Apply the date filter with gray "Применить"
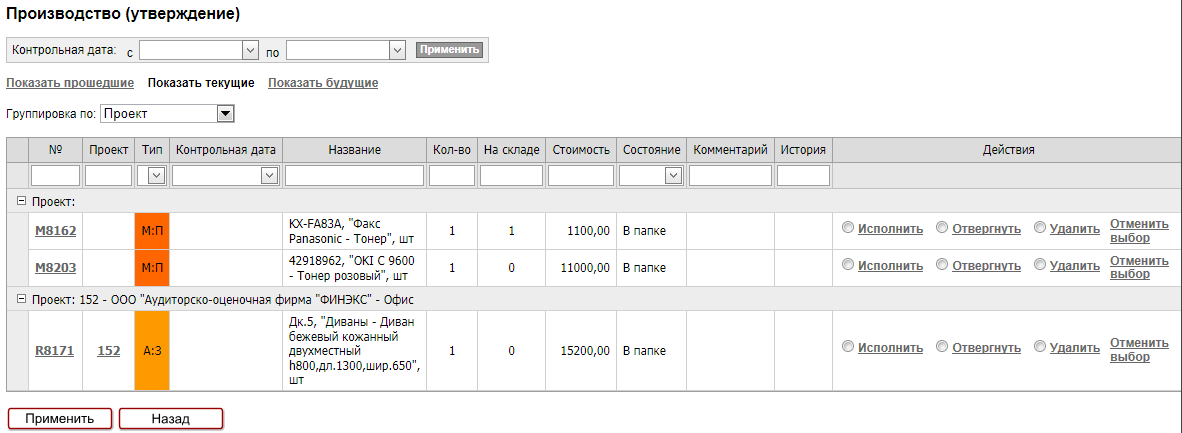 (x=449, y=49)
